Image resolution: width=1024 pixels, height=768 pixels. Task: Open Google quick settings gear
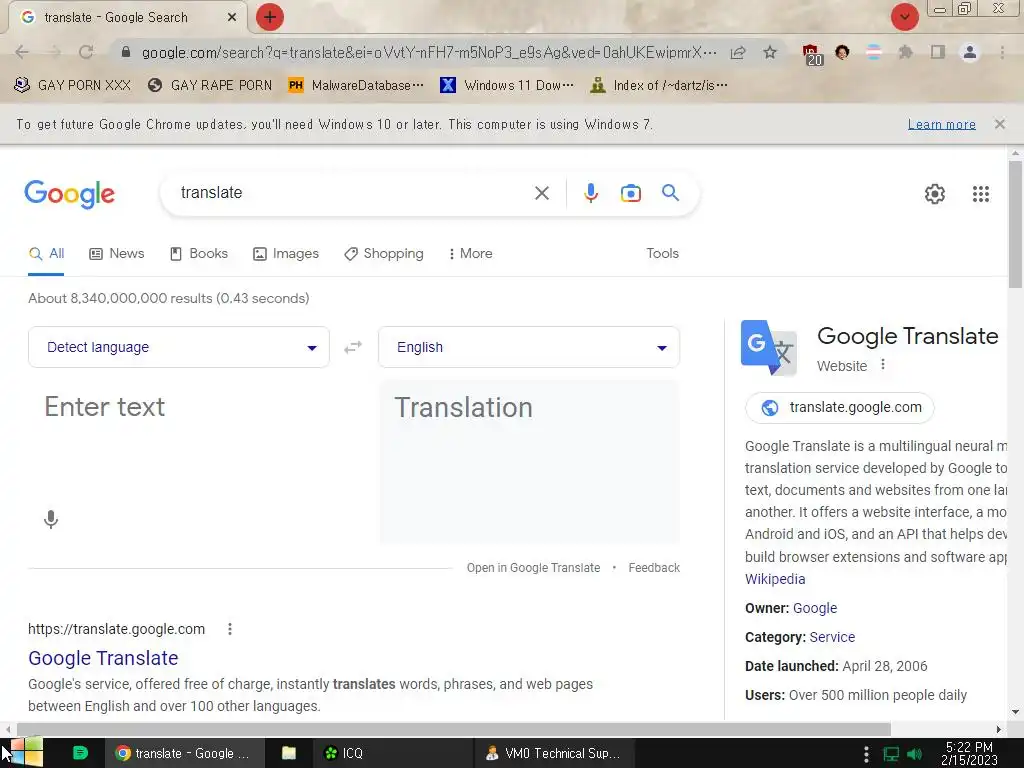[x=935, y=194]
